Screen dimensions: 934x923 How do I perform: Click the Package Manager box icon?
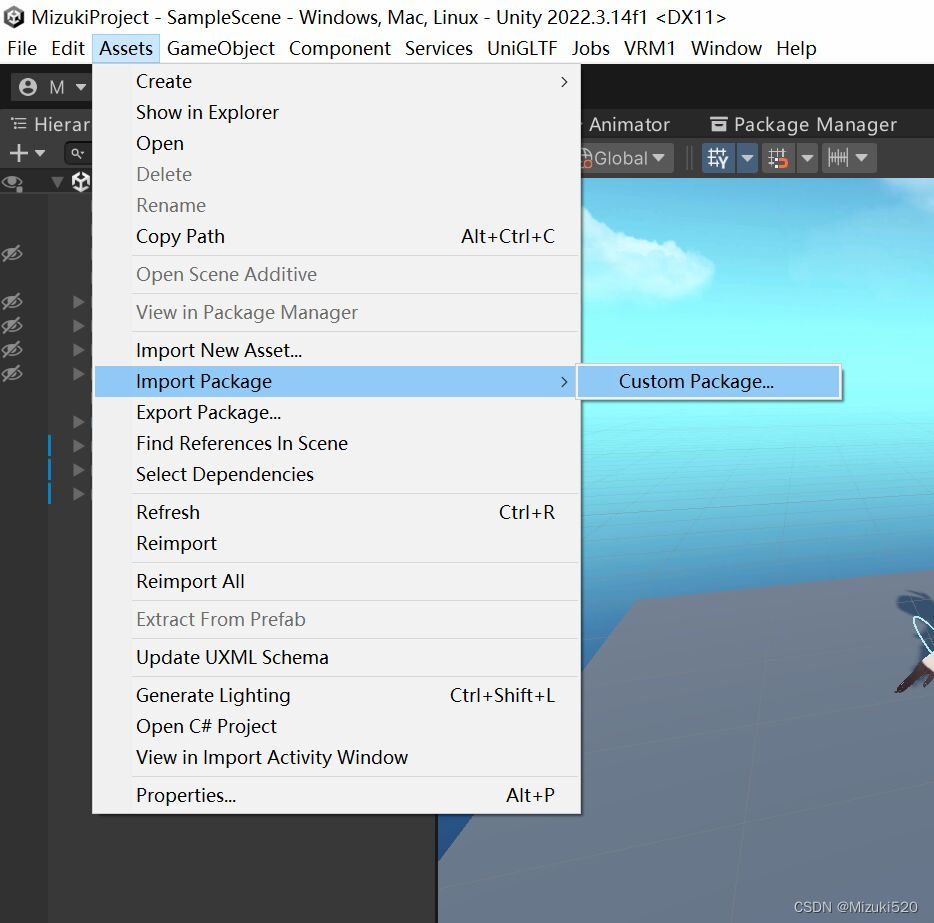718,124
